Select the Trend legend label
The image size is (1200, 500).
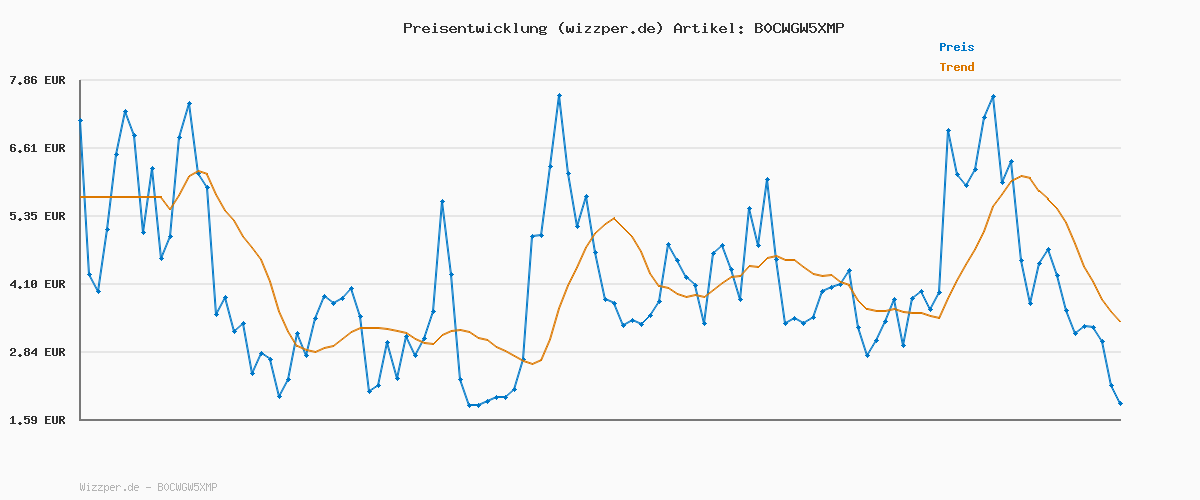(x=956, y=67)
